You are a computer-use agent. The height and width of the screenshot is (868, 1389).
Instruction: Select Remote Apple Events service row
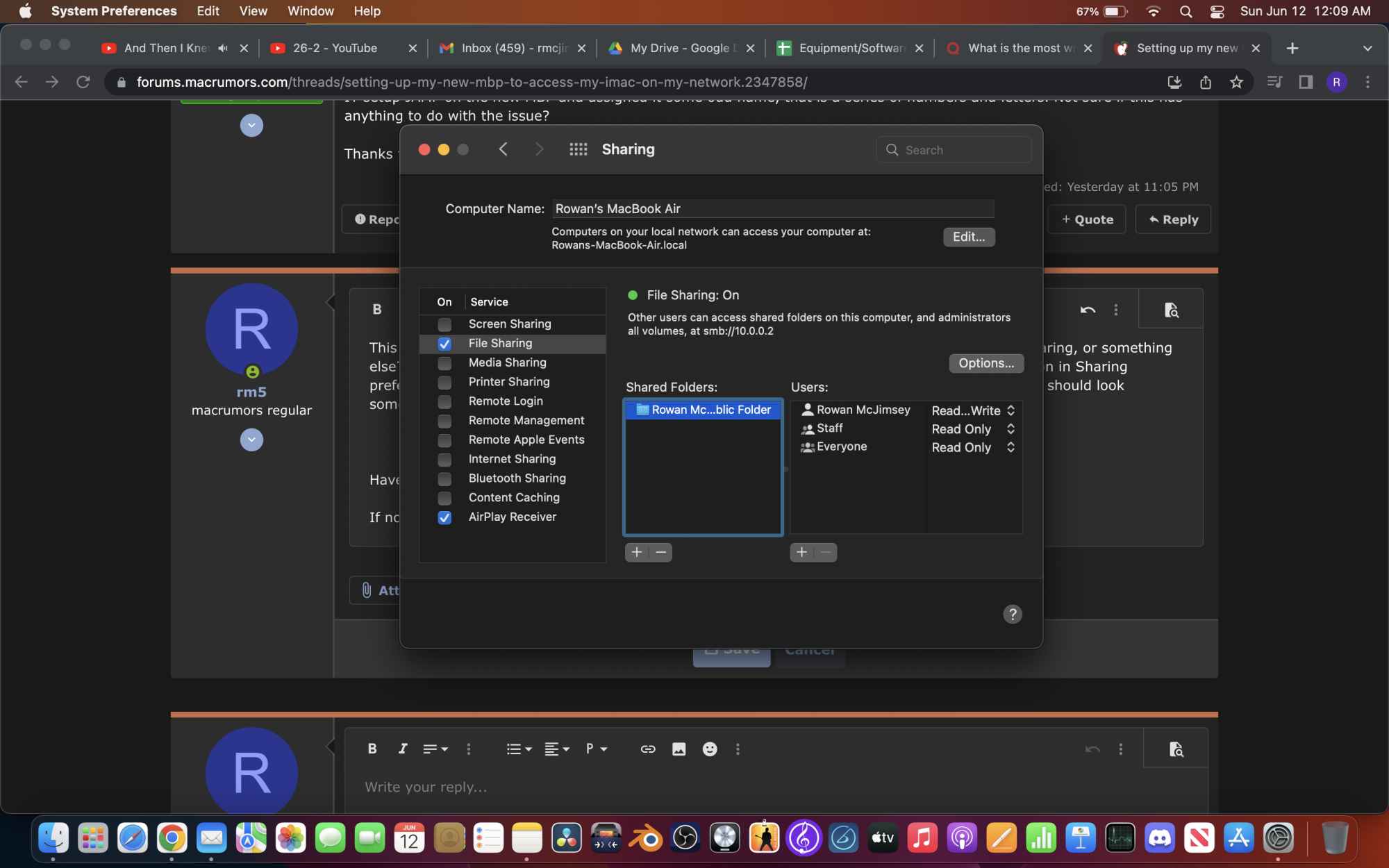coord(513,440)
